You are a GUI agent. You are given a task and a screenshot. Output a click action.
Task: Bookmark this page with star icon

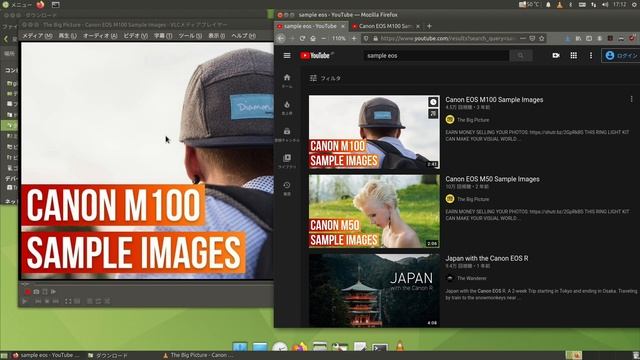pos(542,38)
